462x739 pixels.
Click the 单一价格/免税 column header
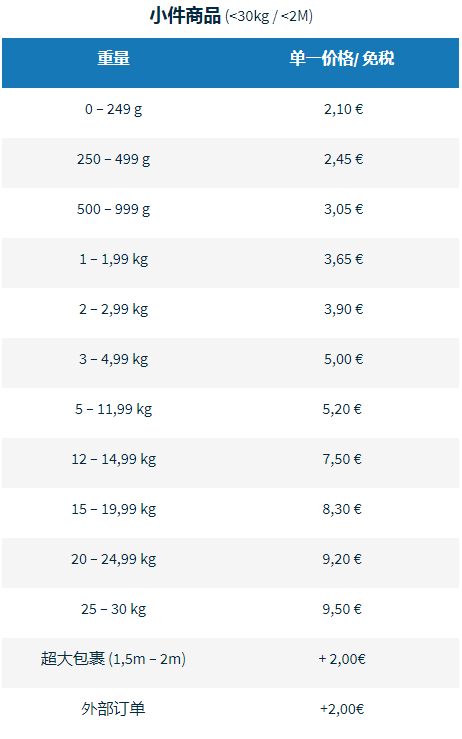[x=342, y=58]
